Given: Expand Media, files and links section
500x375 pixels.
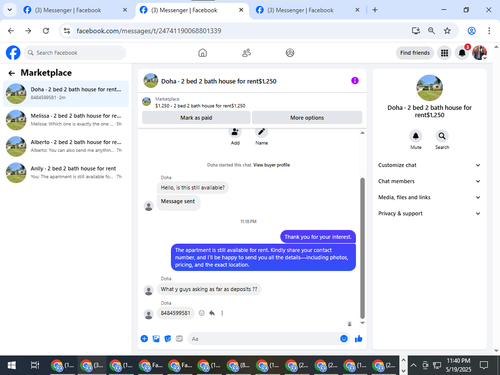Looking at the screenshot, I should point(429,197).
